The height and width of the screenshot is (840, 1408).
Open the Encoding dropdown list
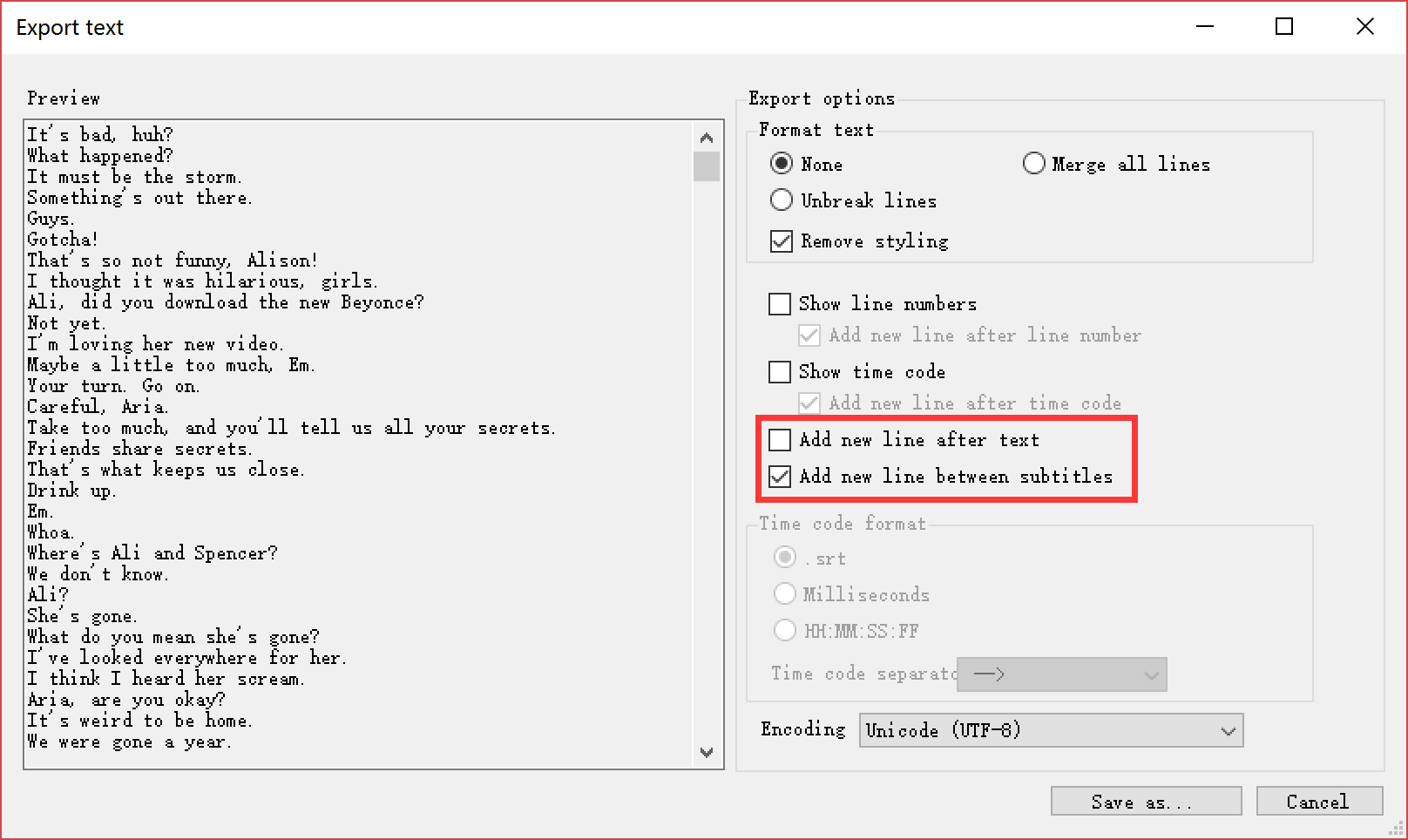coord(1051,730)
